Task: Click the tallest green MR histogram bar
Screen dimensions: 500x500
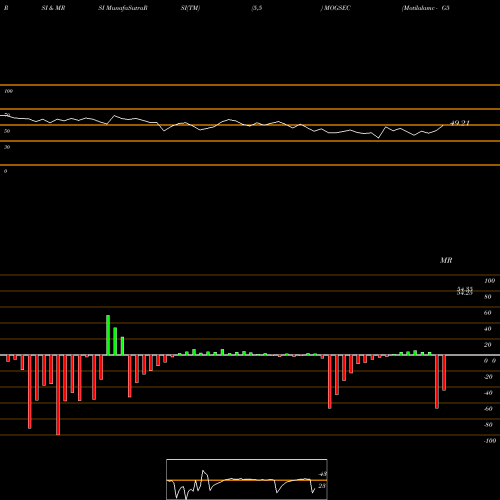Action: pos(108,335)
